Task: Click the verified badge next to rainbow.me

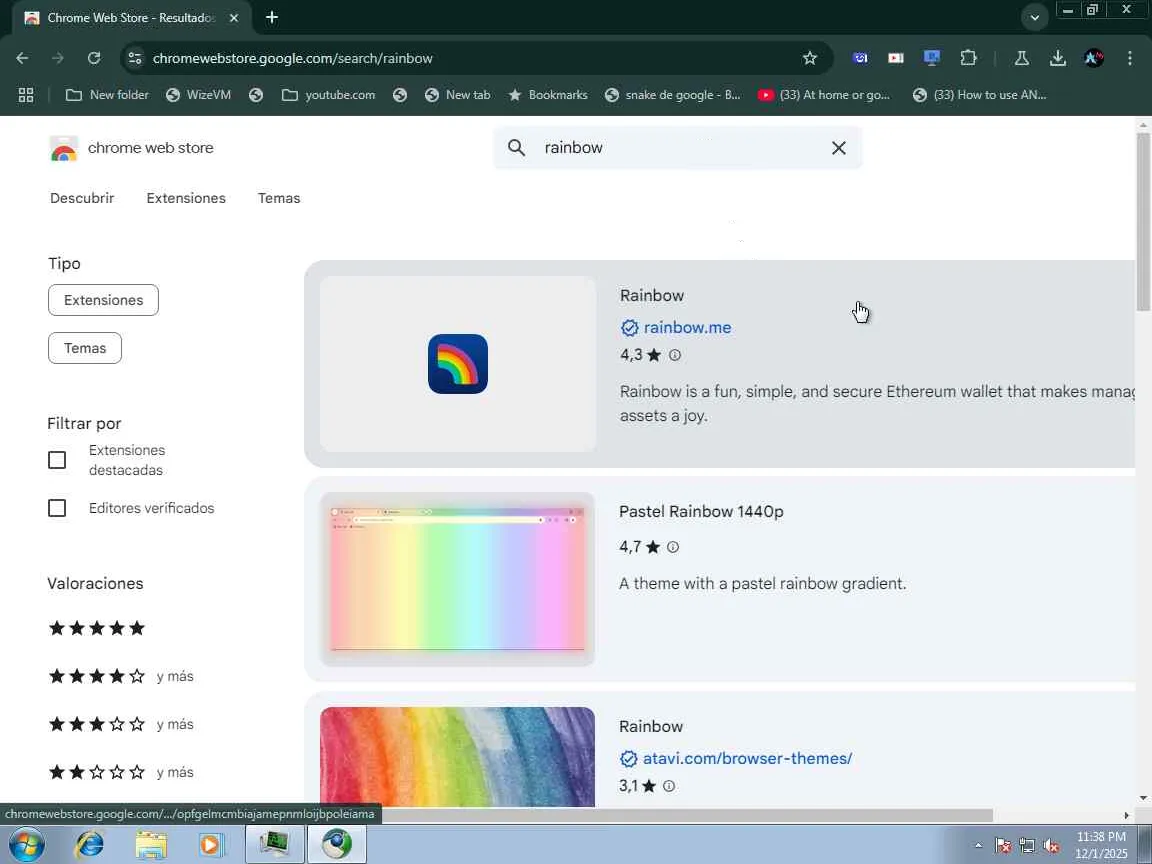Action: click(x=630, y=328)
